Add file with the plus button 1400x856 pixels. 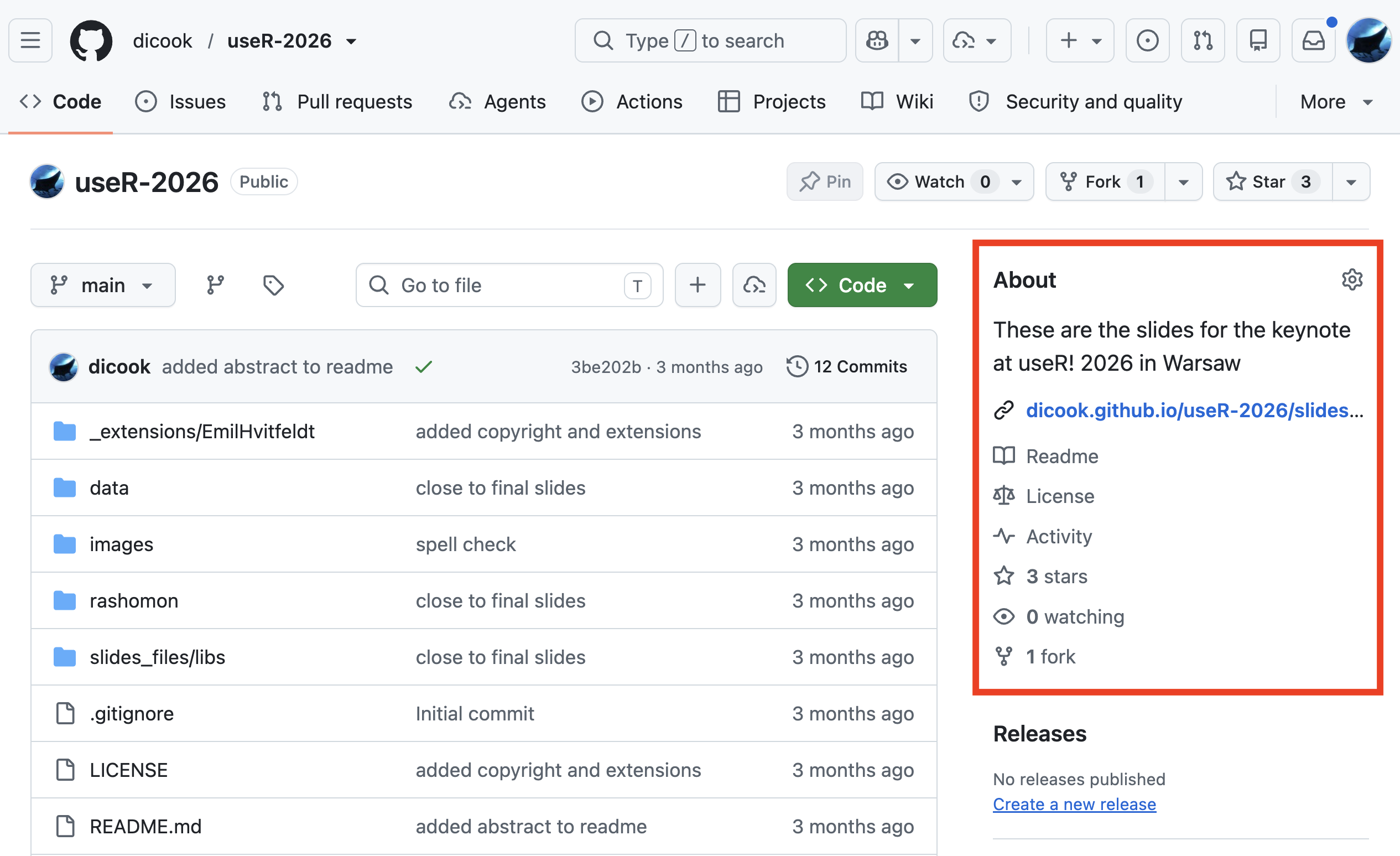(x=698, y=285)
